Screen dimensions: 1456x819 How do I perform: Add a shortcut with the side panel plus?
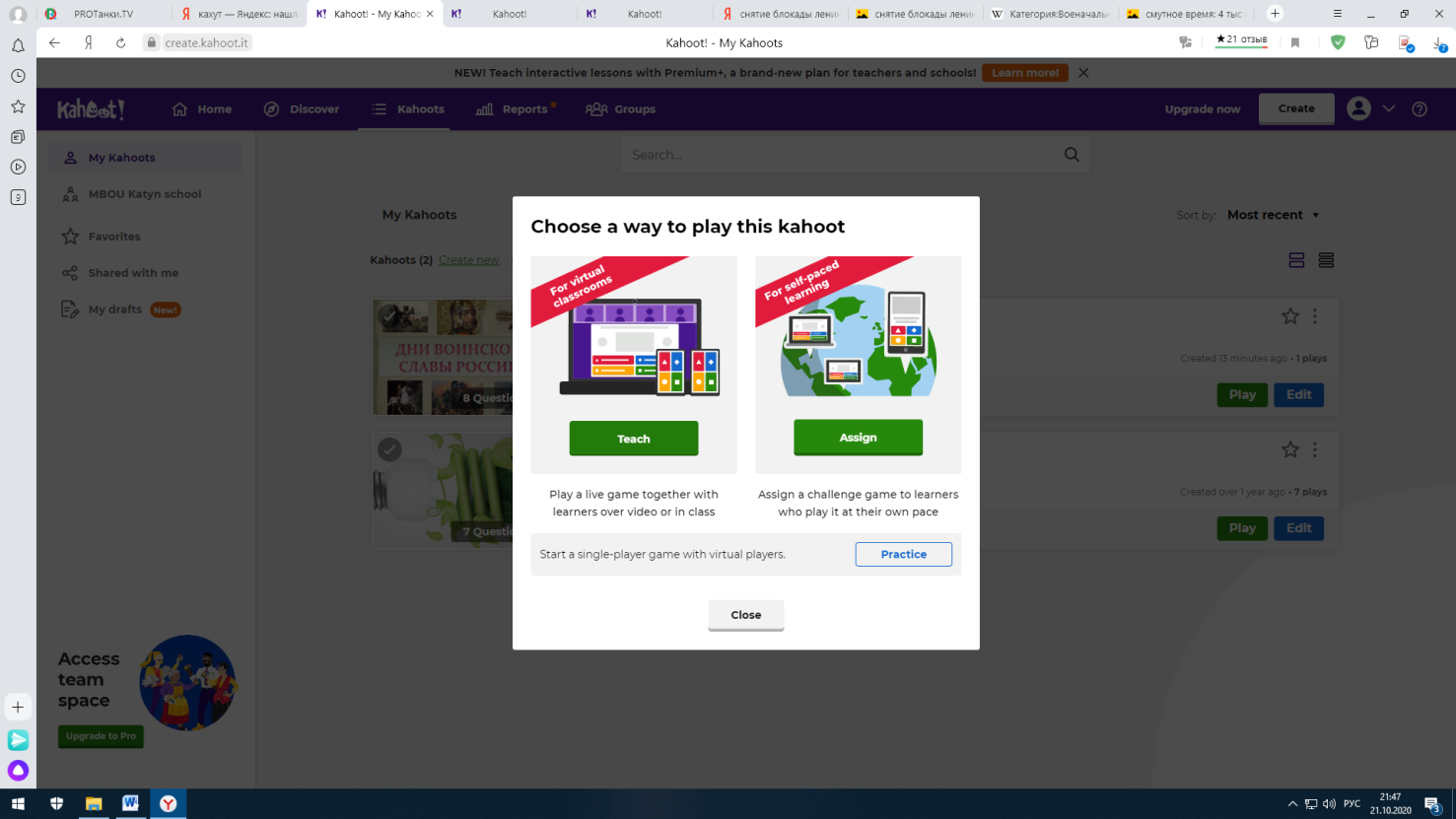click(18, 707)
